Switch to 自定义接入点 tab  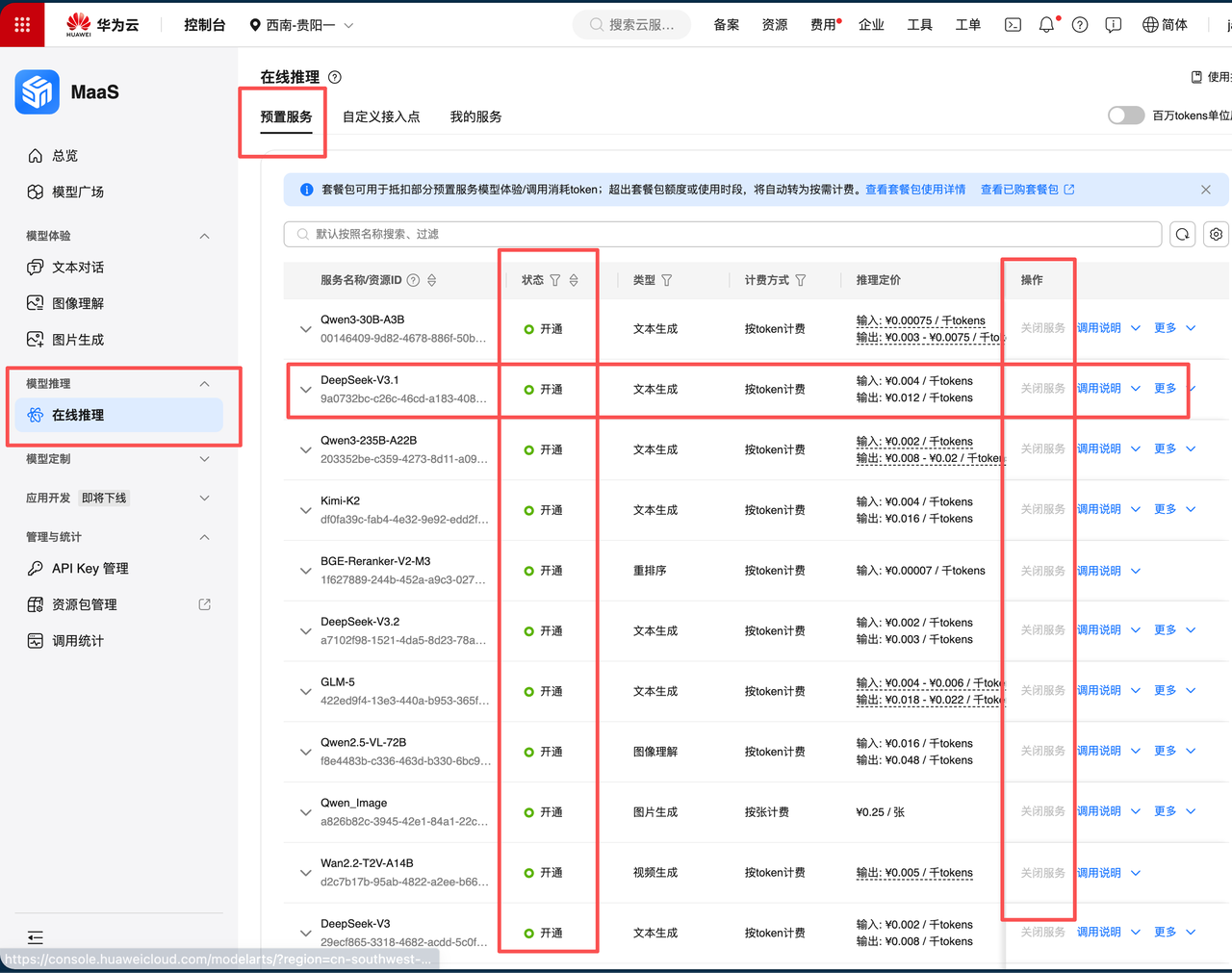[x=381, y=116]
